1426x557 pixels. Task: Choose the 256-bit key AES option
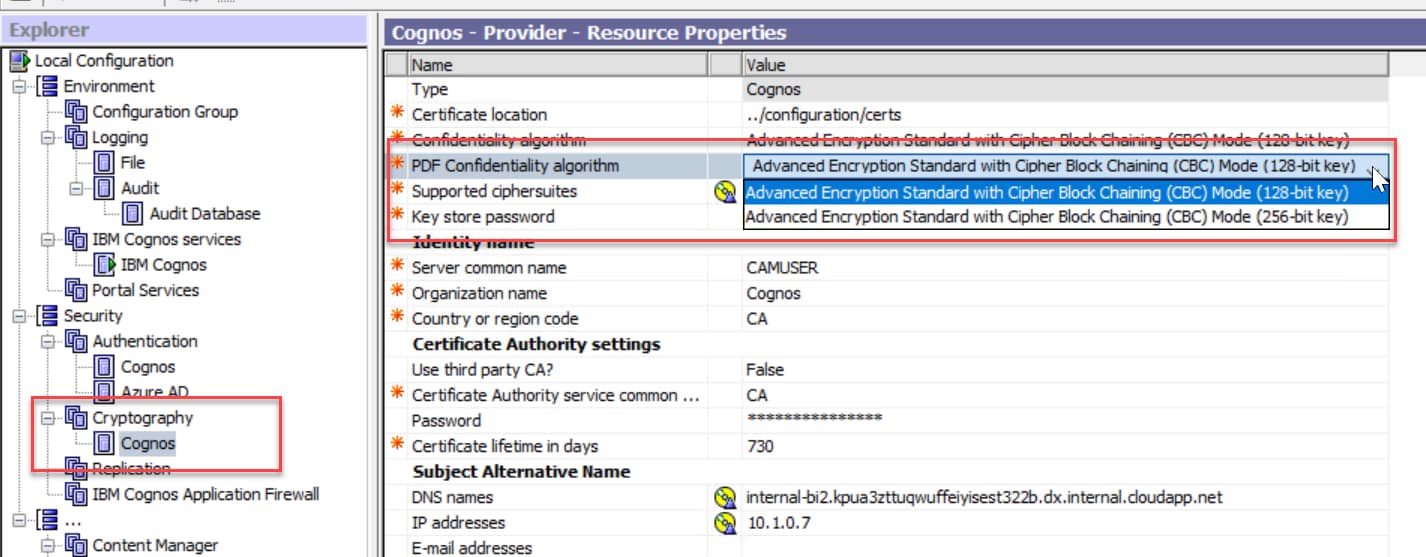(x=1046, y=217)
